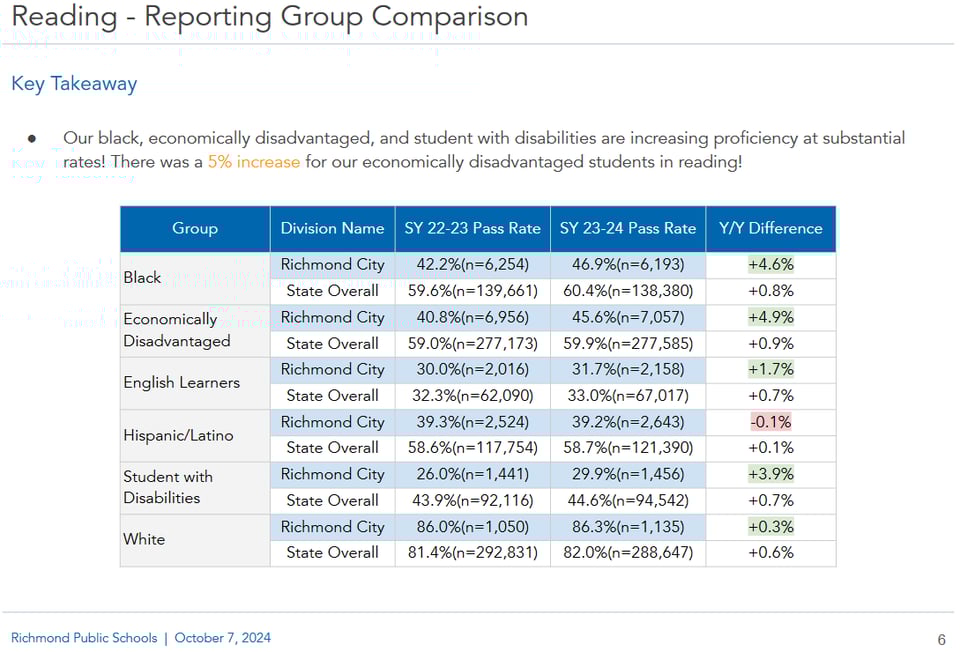Click the 'Black' group row label
960x652 pixels.
click(142, 278)
